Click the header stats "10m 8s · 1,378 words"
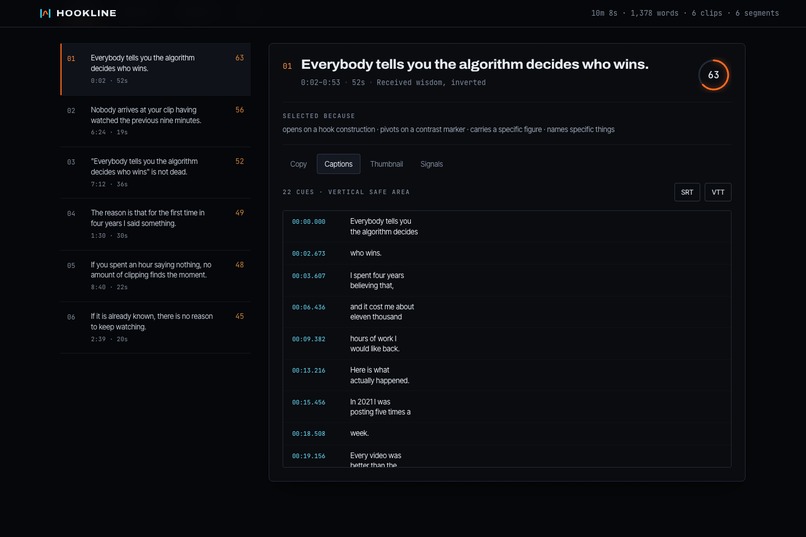 click(x=634, y=13)
